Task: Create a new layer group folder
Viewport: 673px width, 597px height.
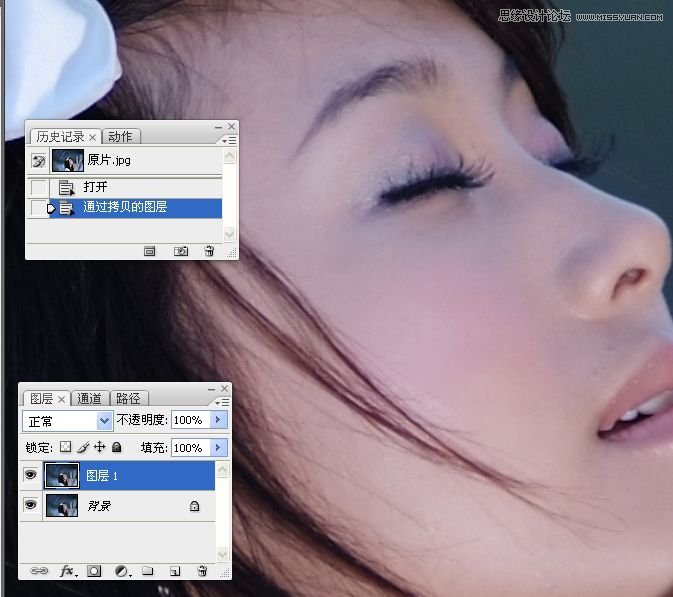Action: (148, 571)
